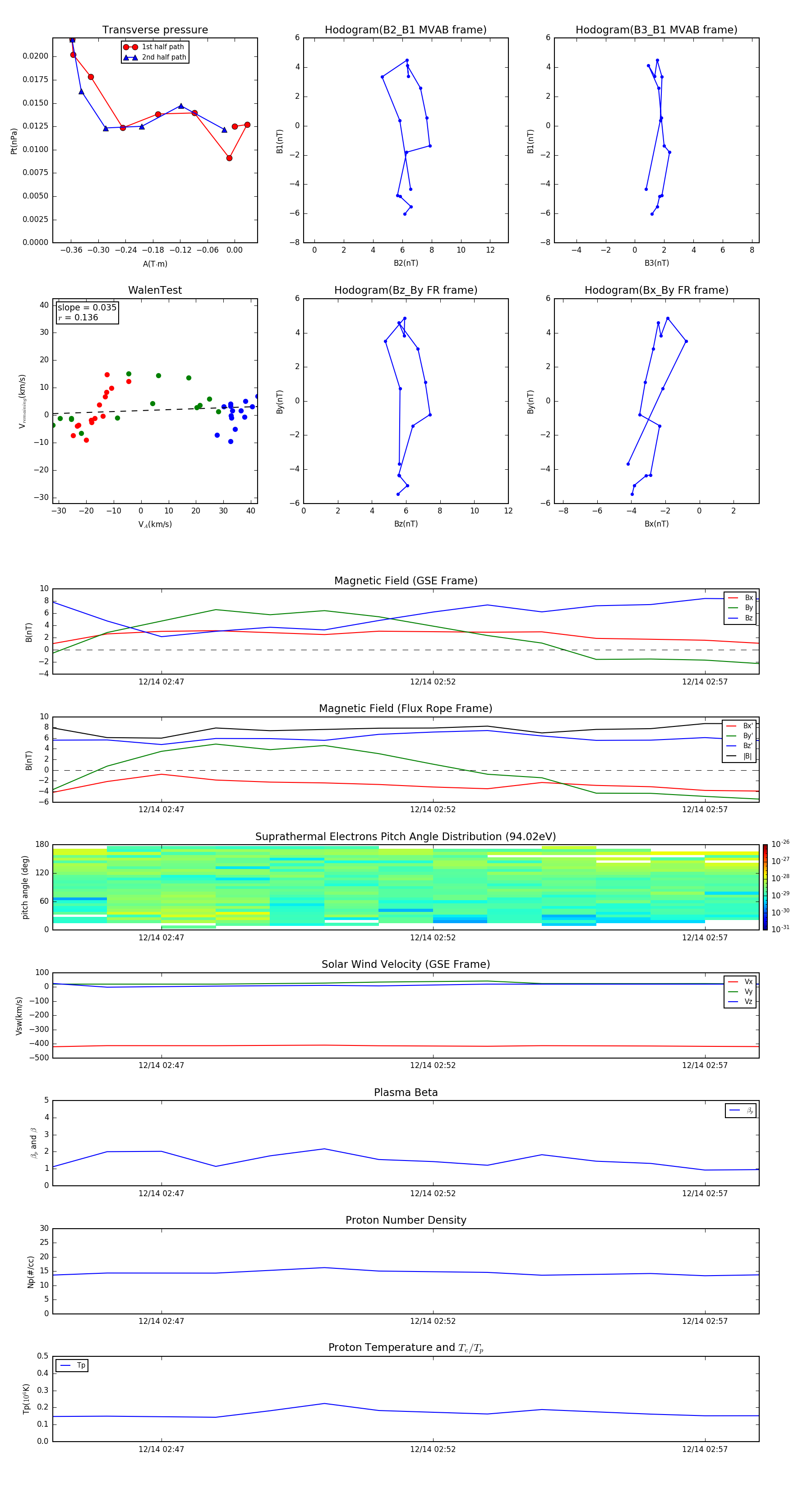
Task: Click 'B2(nT)' x-axis label
Action: point(406,263)
